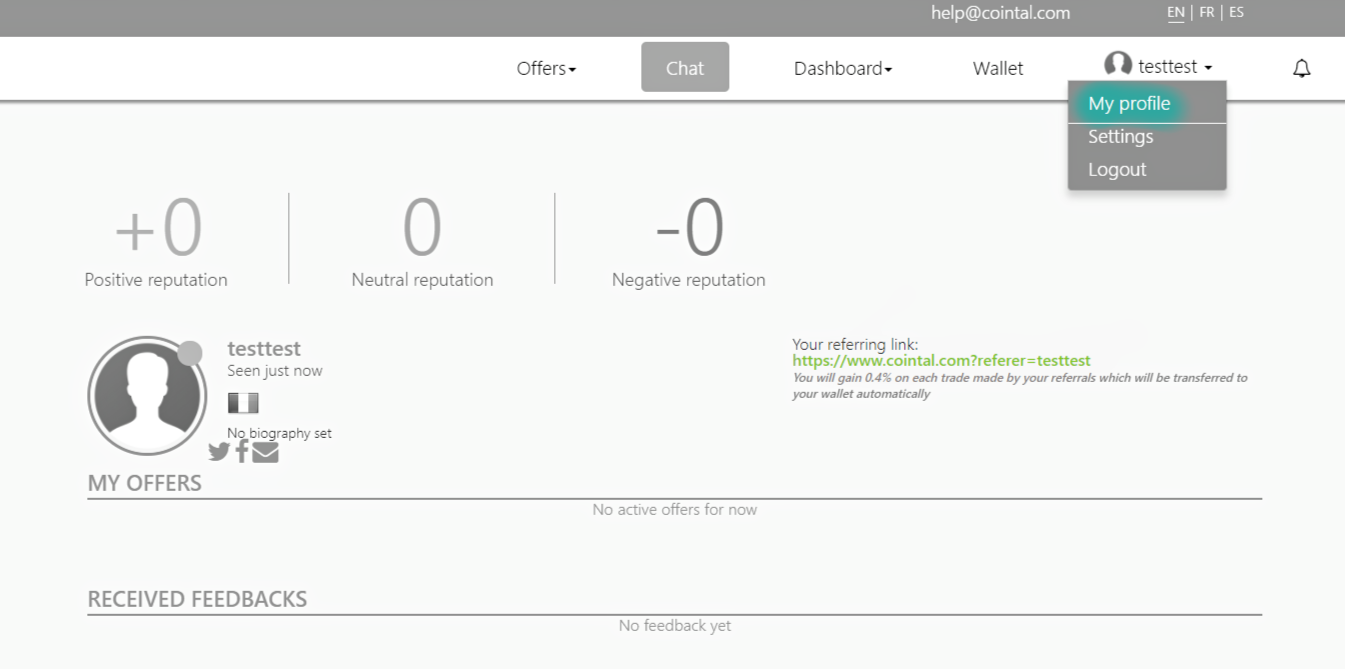The width and height of the screenshot is (1345, 669).
Task: Switch language to ES
Action: pos(1237,13)
